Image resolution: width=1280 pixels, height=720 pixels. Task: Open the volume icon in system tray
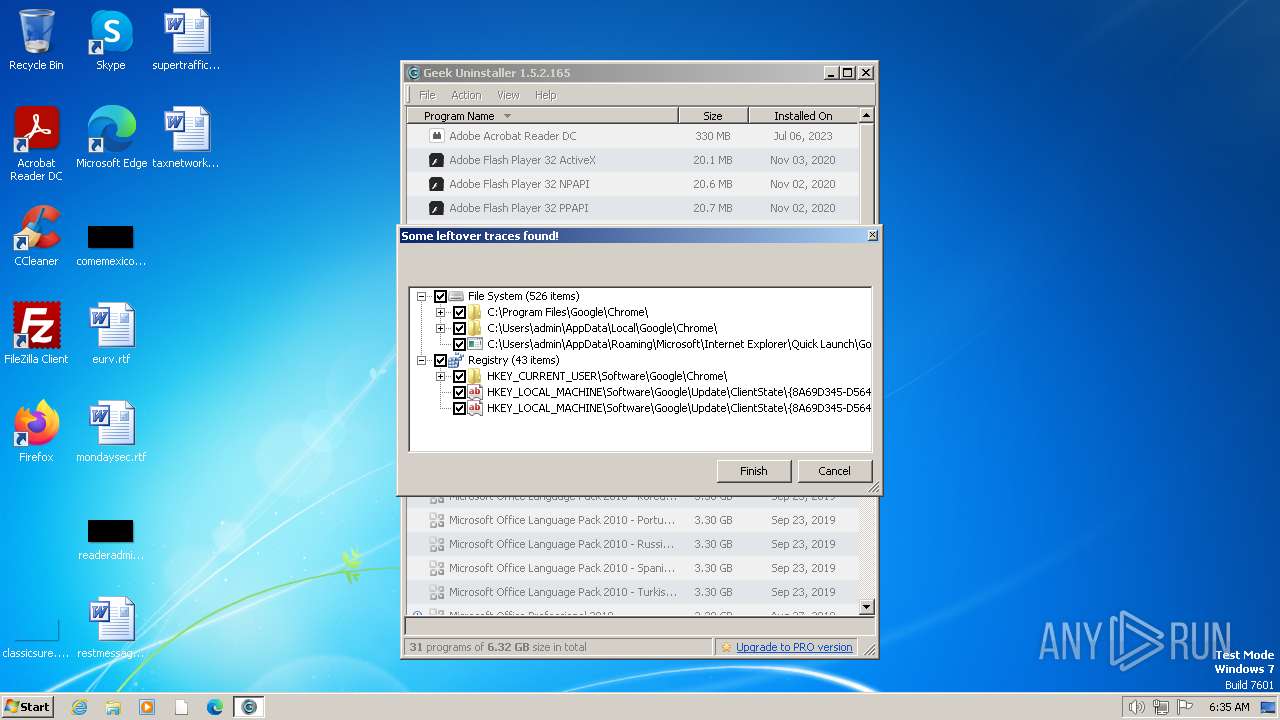(1136, 707)
